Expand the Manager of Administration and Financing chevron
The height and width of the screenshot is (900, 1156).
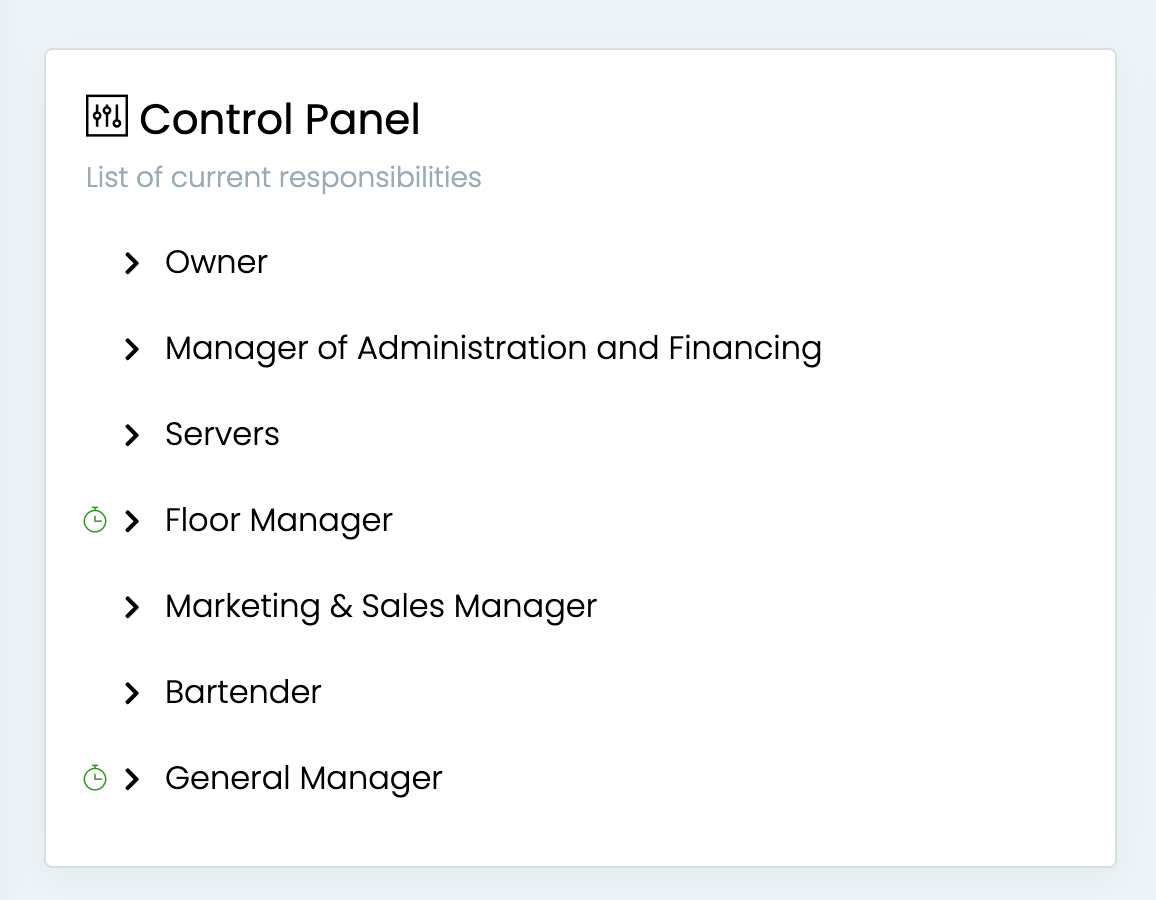coord(131,349)
